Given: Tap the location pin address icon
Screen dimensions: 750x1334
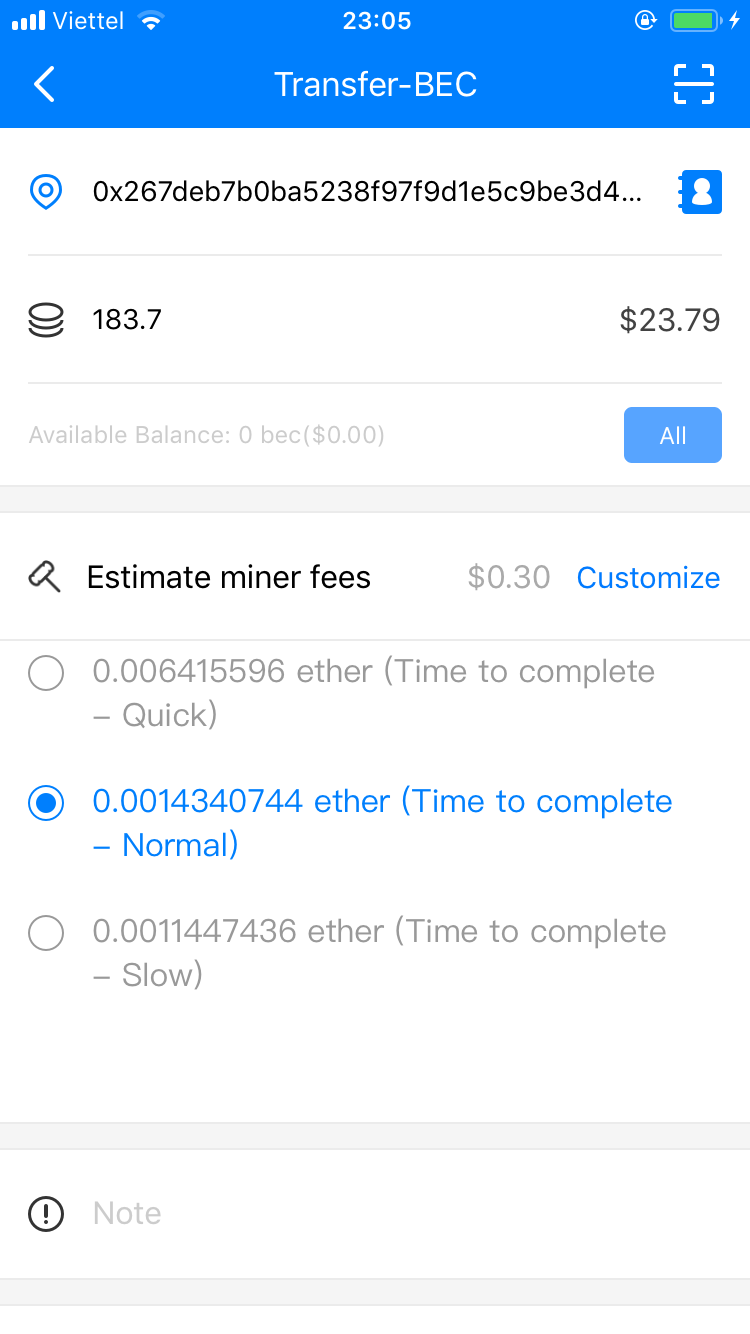Looking at the screenshot, I should click(x=46, y=191).
